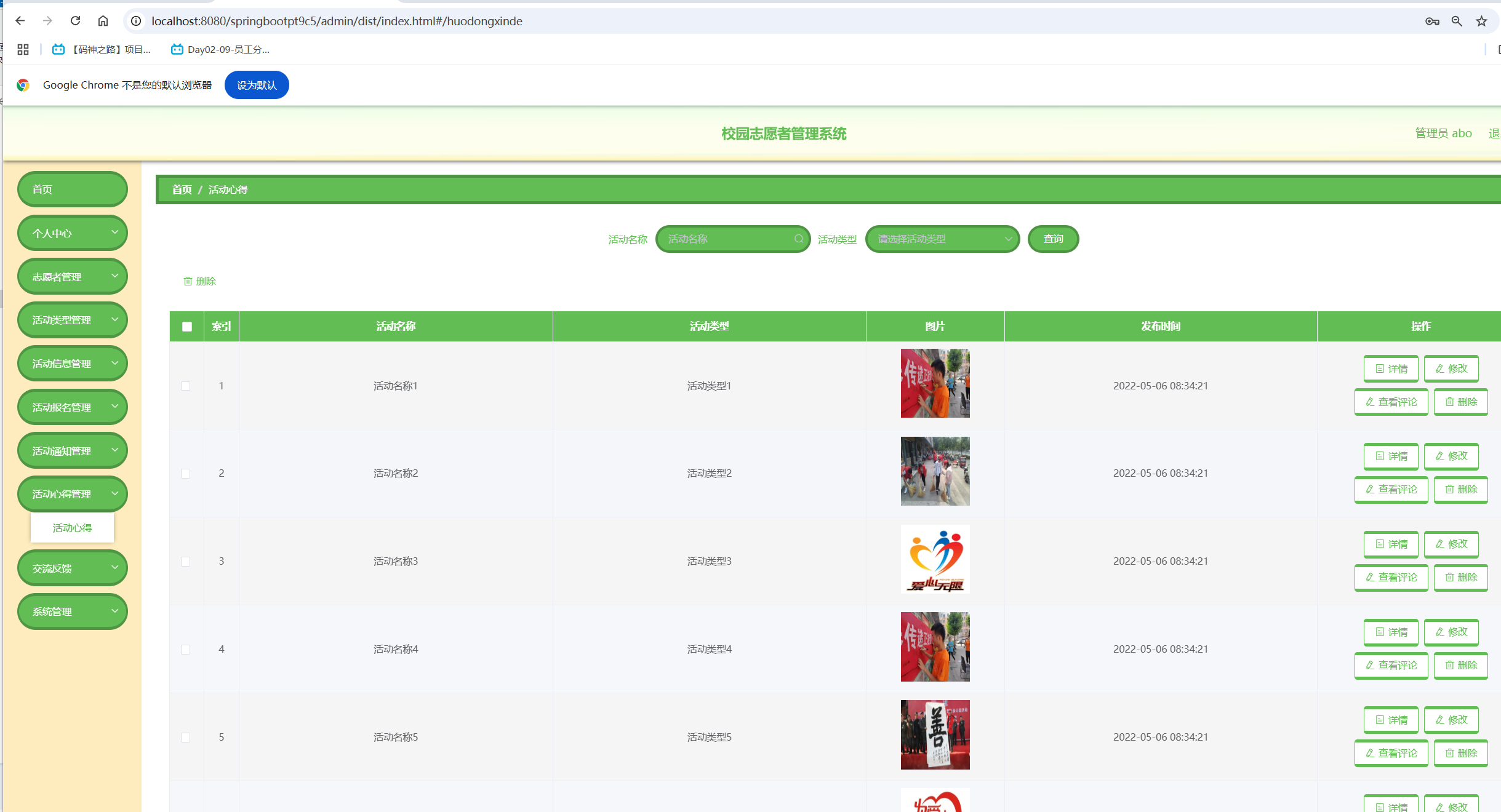Screen dimensions: 1501x812
Task: Check the checkbox for row 1
Action: pos(186,386)
